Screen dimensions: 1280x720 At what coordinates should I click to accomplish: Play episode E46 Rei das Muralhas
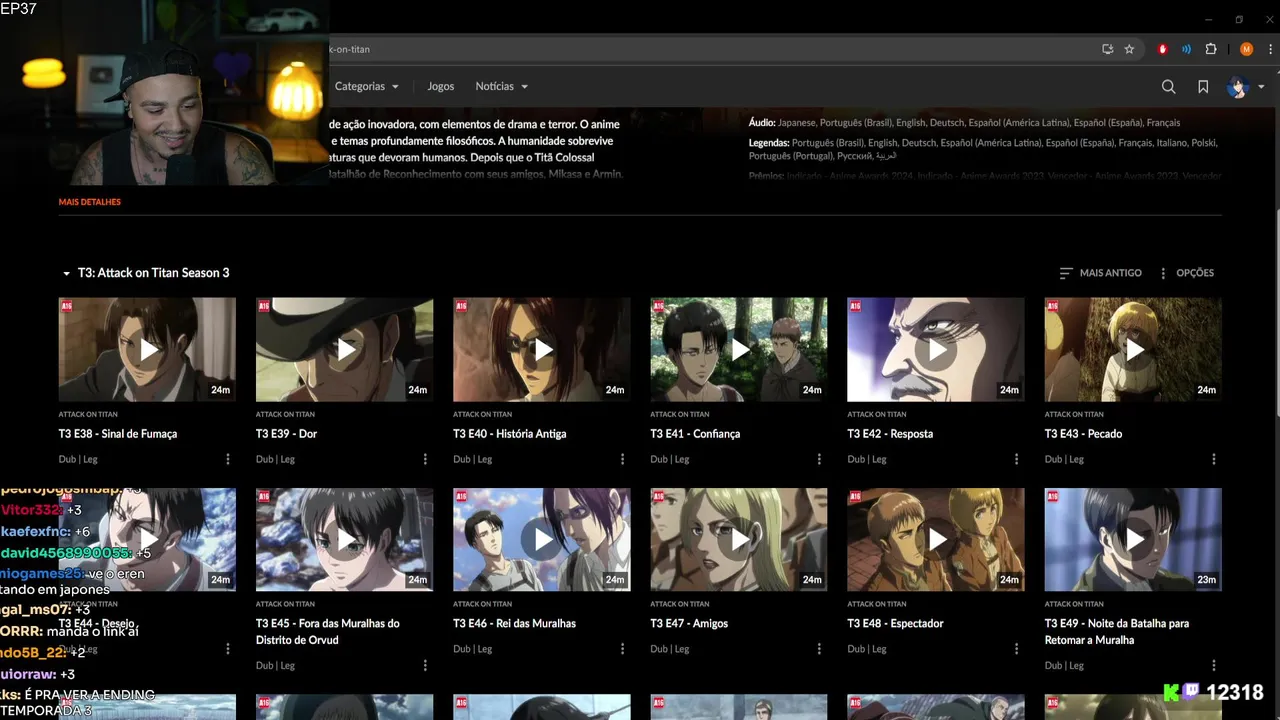(541, 540)
